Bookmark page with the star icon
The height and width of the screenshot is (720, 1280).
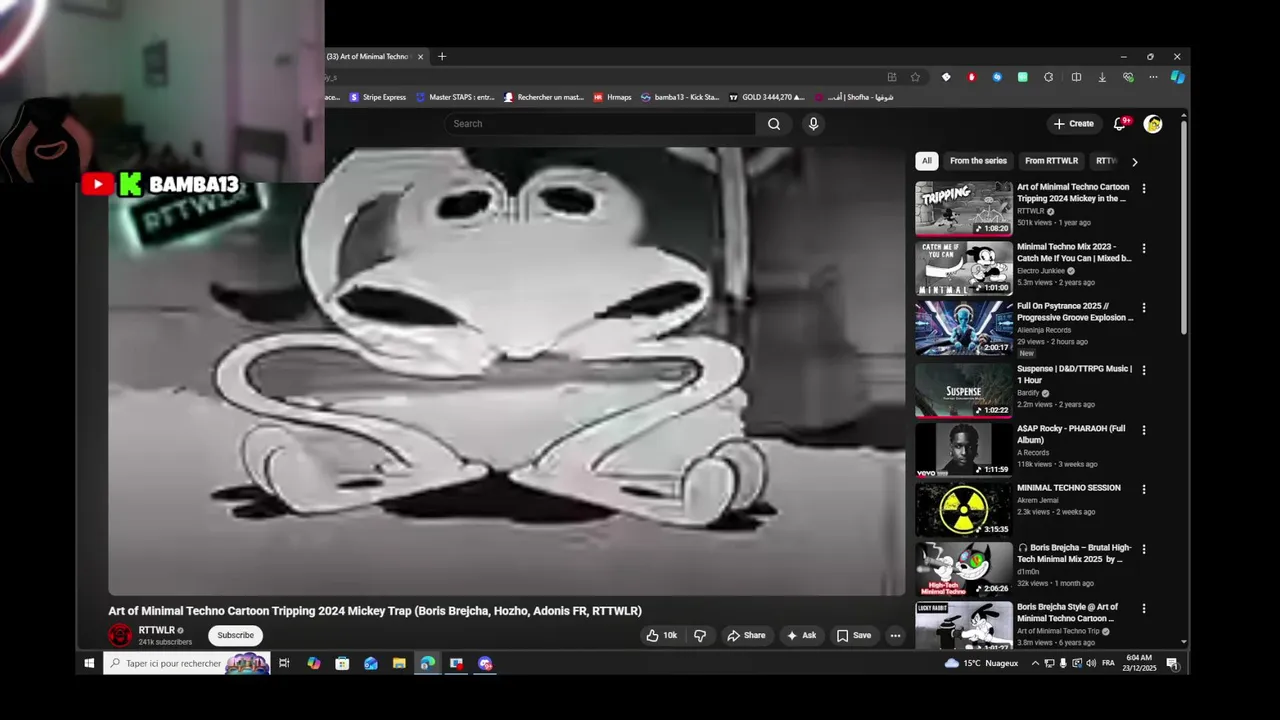pyautogui.click(x=915, y=77)
